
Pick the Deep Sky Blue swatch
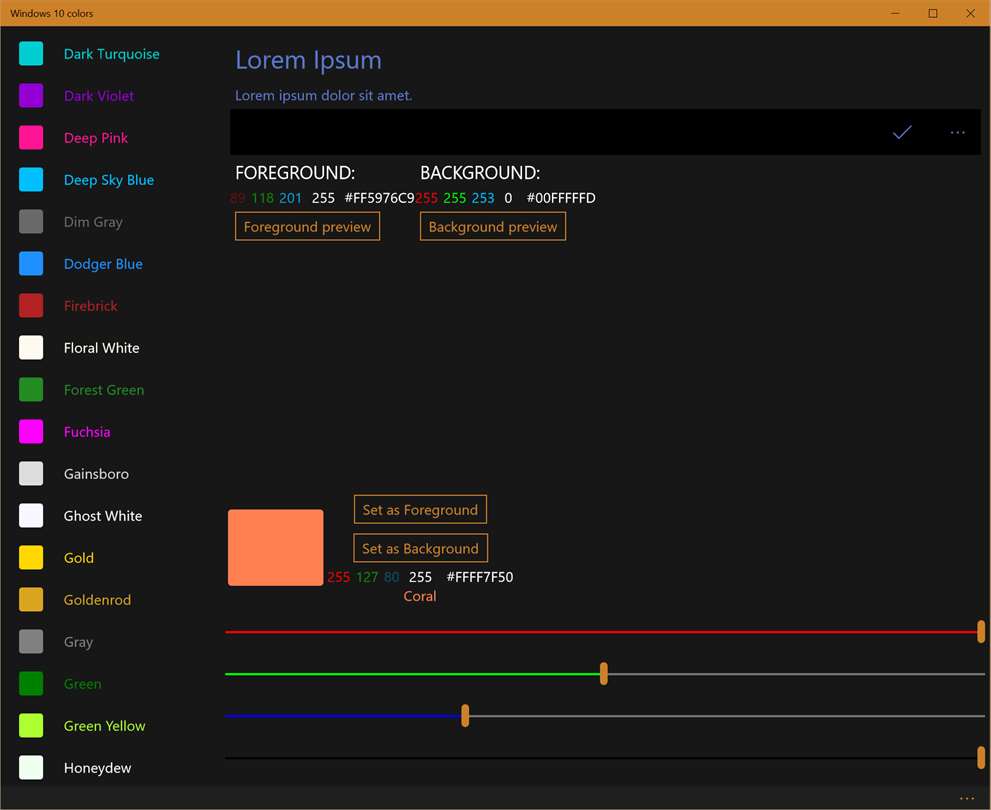tap(31, 179)
